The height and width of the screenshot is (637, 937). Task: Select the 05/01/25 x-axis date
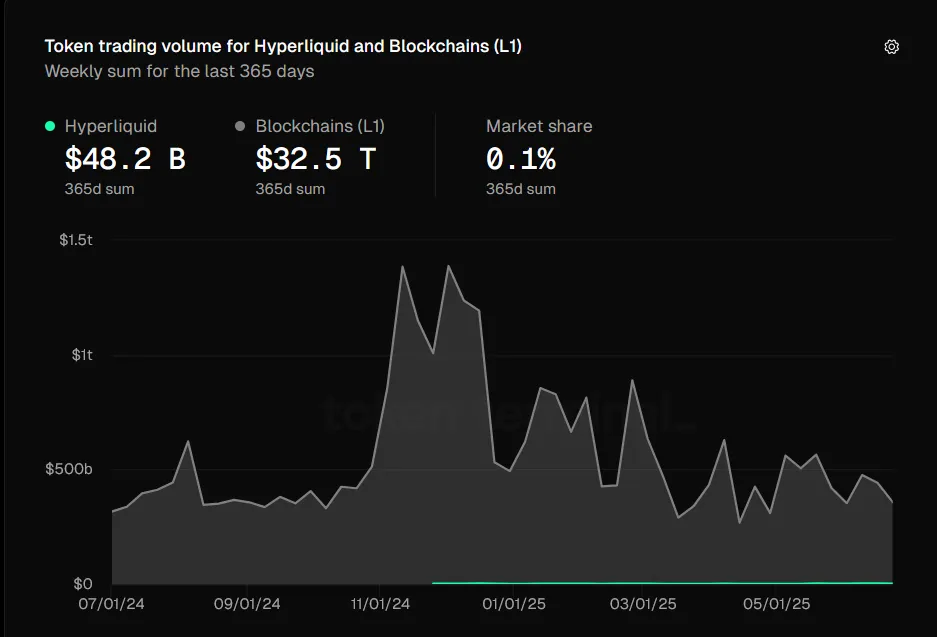point(778,604)
